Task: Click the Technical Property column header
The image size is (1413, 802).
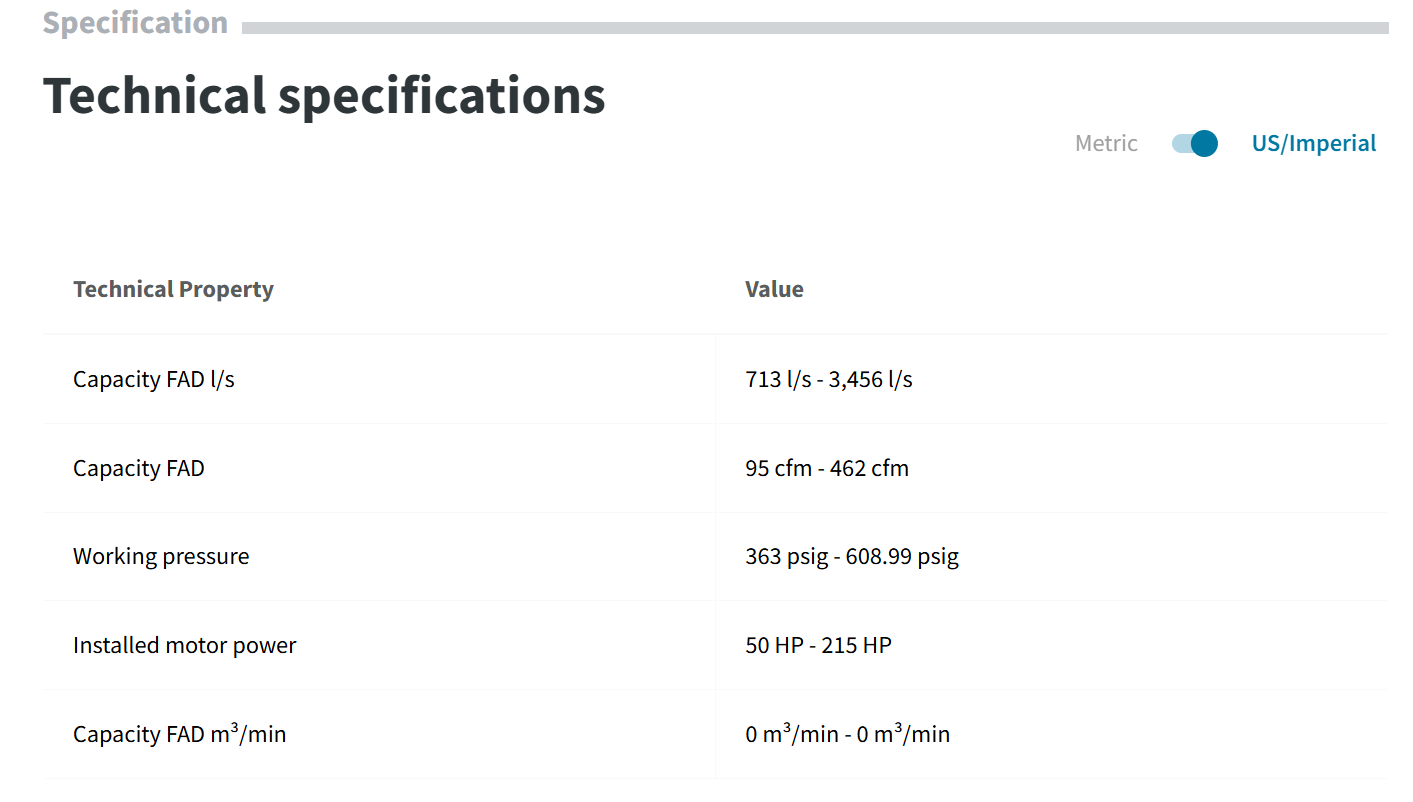Action: point(173,290)
